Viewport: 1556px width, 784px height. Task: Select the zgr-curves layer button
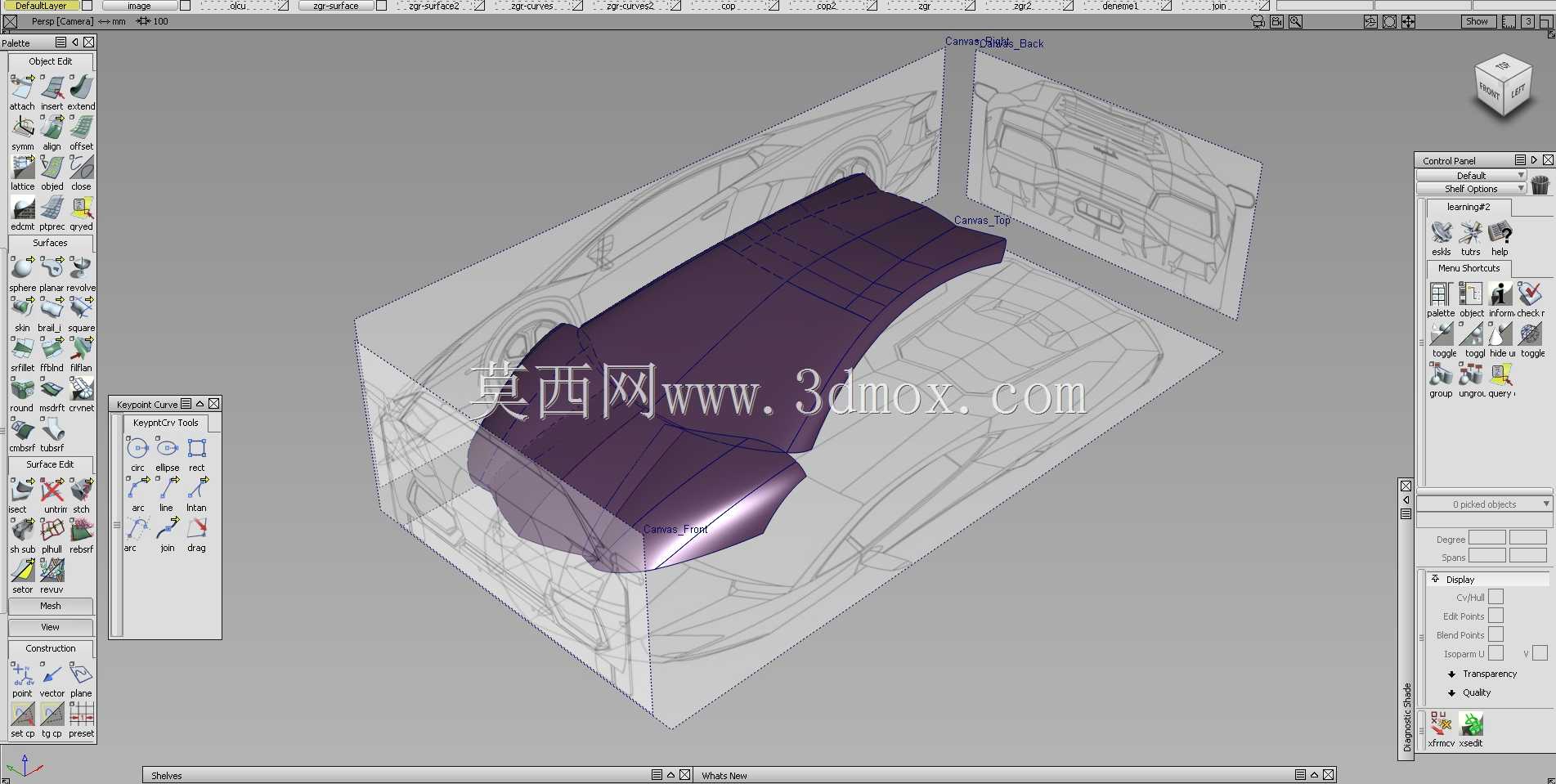532,6
